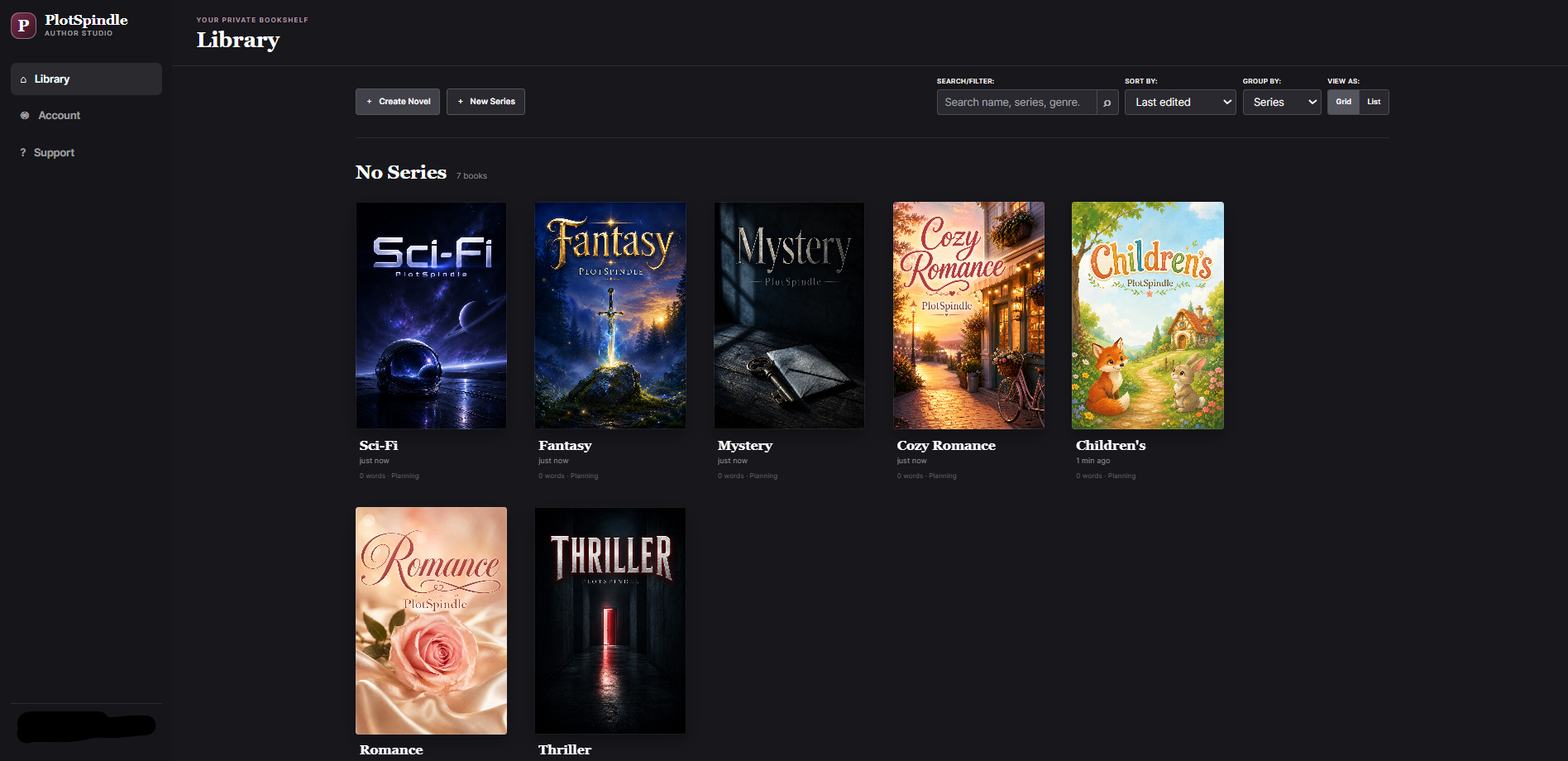Open the Children's book cover

1148,315
